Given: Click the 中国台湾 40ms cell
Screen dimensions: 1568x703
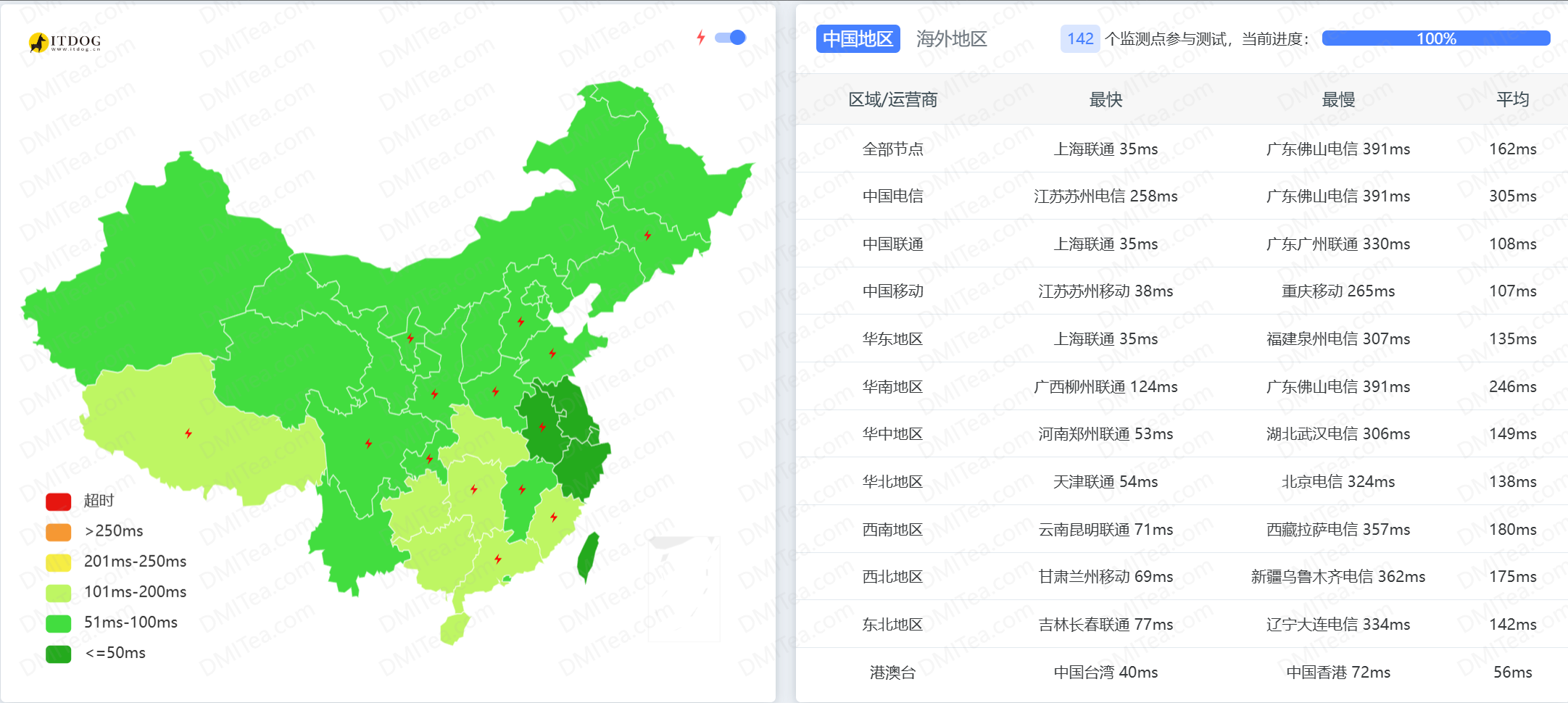Looking at the screenshot, I should pos(1106,673).
